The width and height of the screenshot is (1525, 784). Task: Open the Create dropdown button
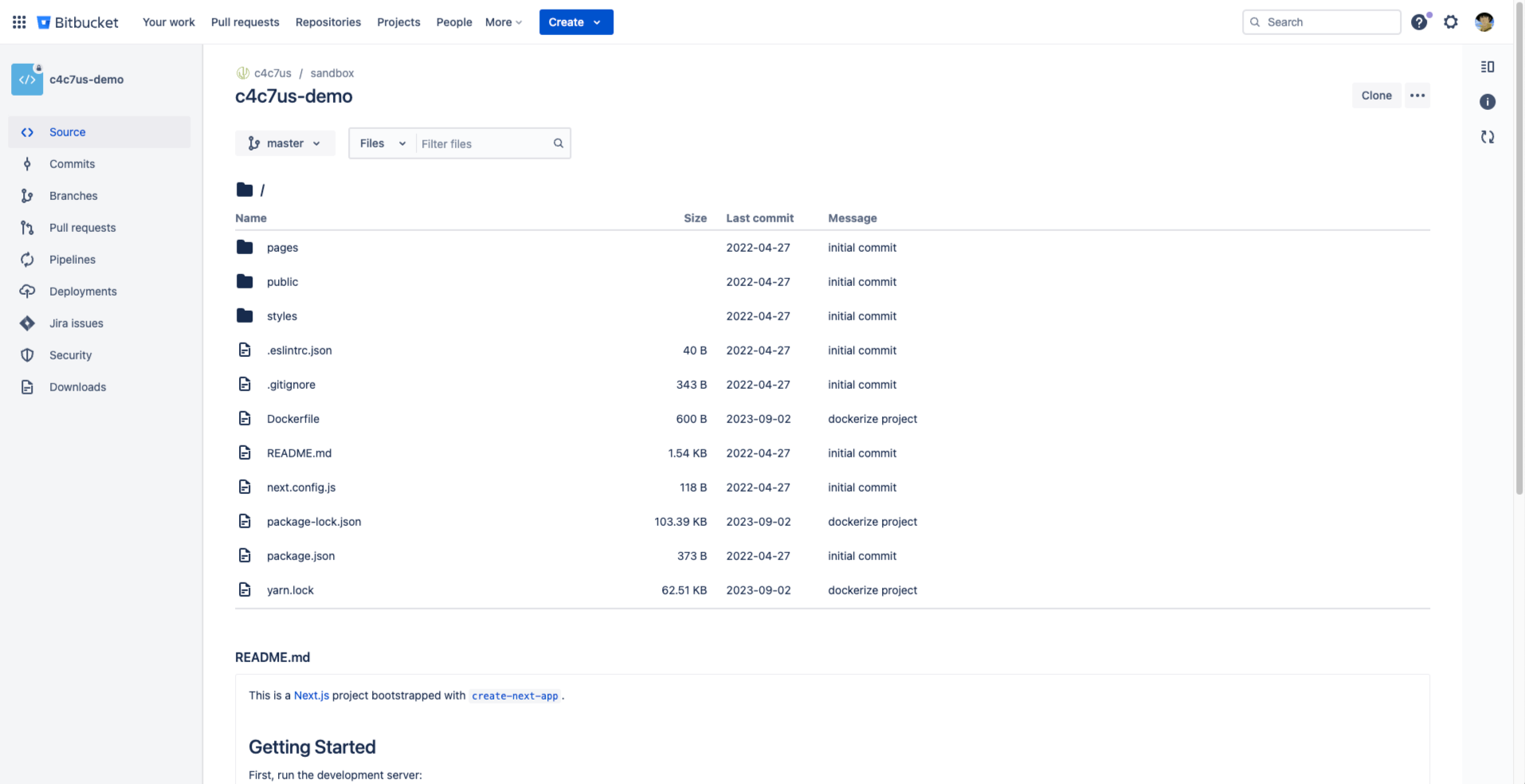tap(576, 22)
